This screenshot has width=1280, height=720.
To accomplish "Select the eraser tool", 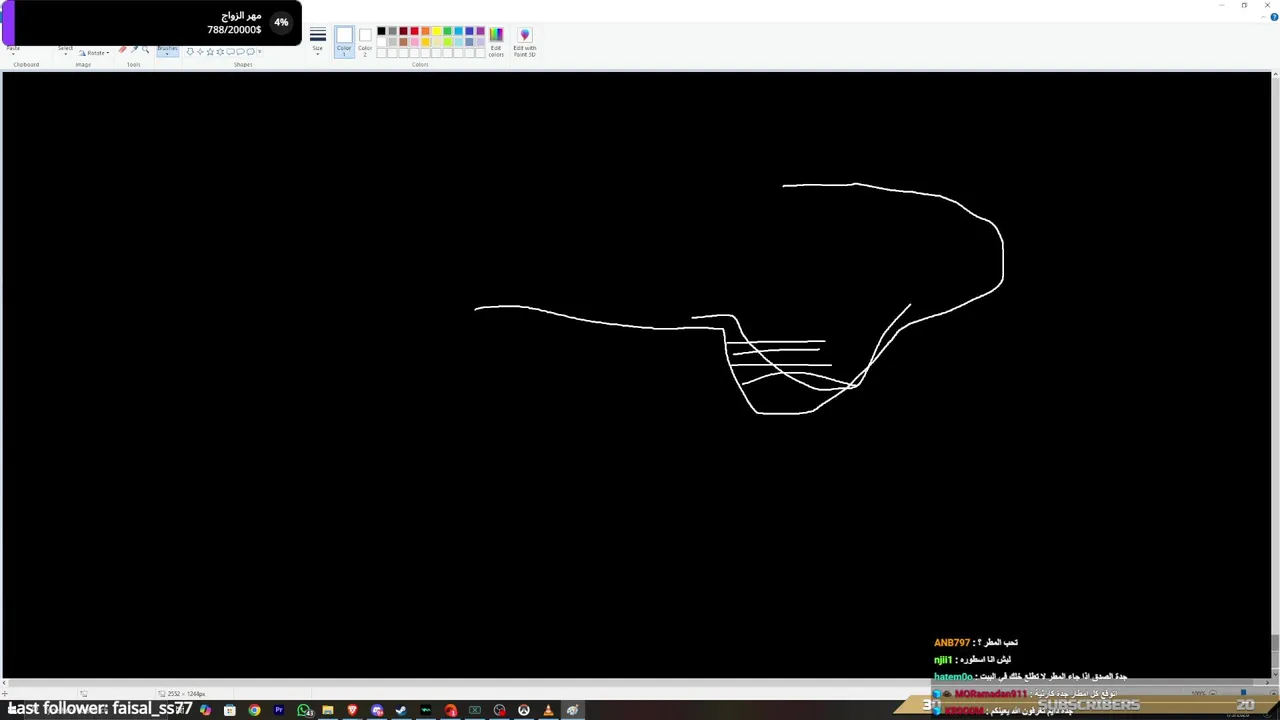I will tap(122, 50).
